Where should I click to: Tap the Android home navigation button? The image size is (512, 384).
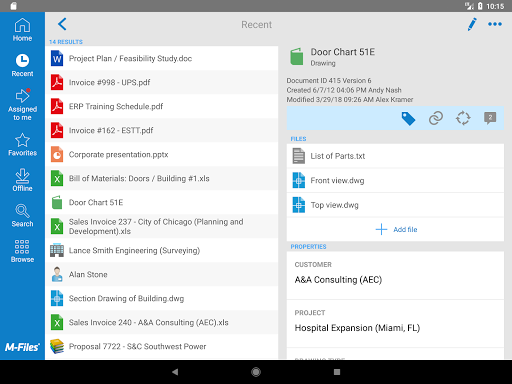[x=256, y=372]
